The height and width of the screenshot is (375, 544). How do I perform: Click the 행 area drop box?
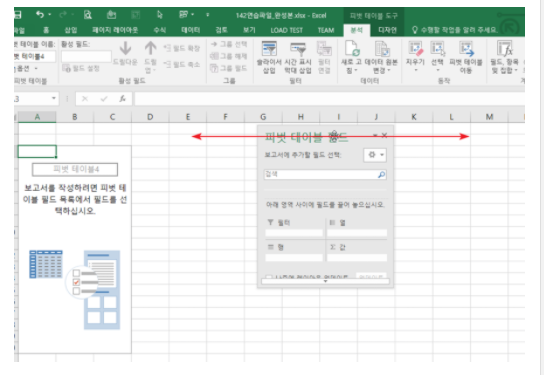click(x=294, y=258)
